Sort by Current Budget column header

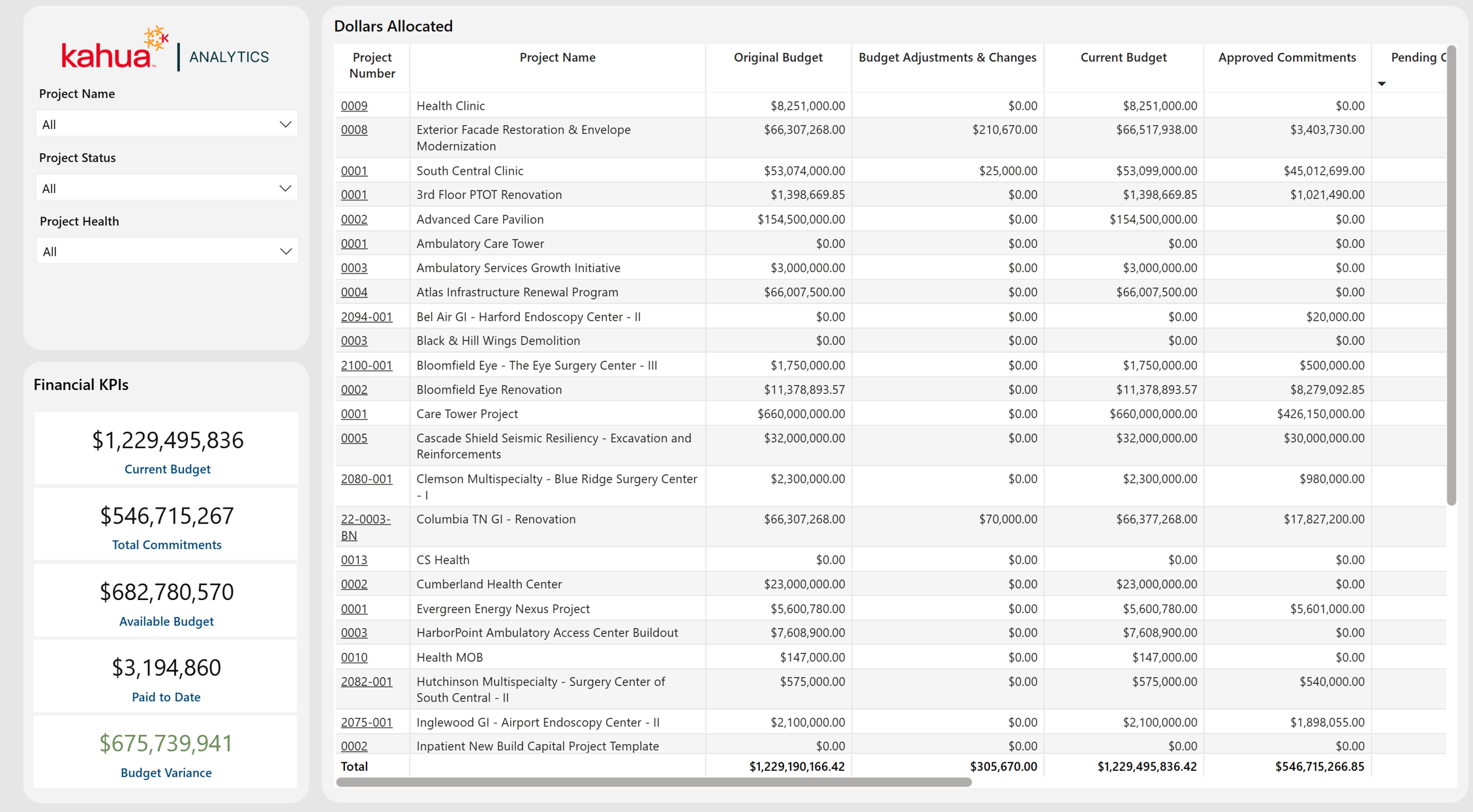point(1123,57)
